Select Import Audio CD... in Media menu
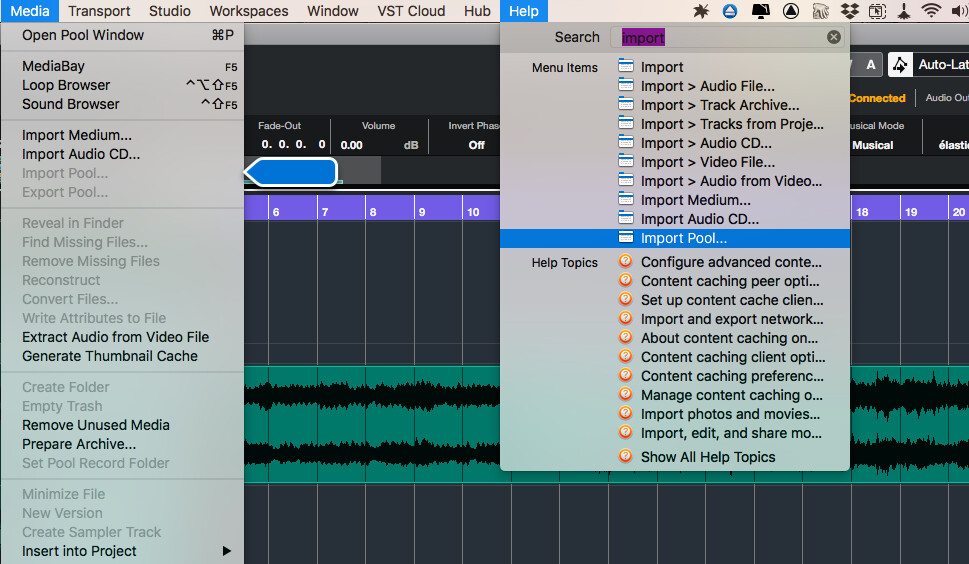 coord(122,154)
